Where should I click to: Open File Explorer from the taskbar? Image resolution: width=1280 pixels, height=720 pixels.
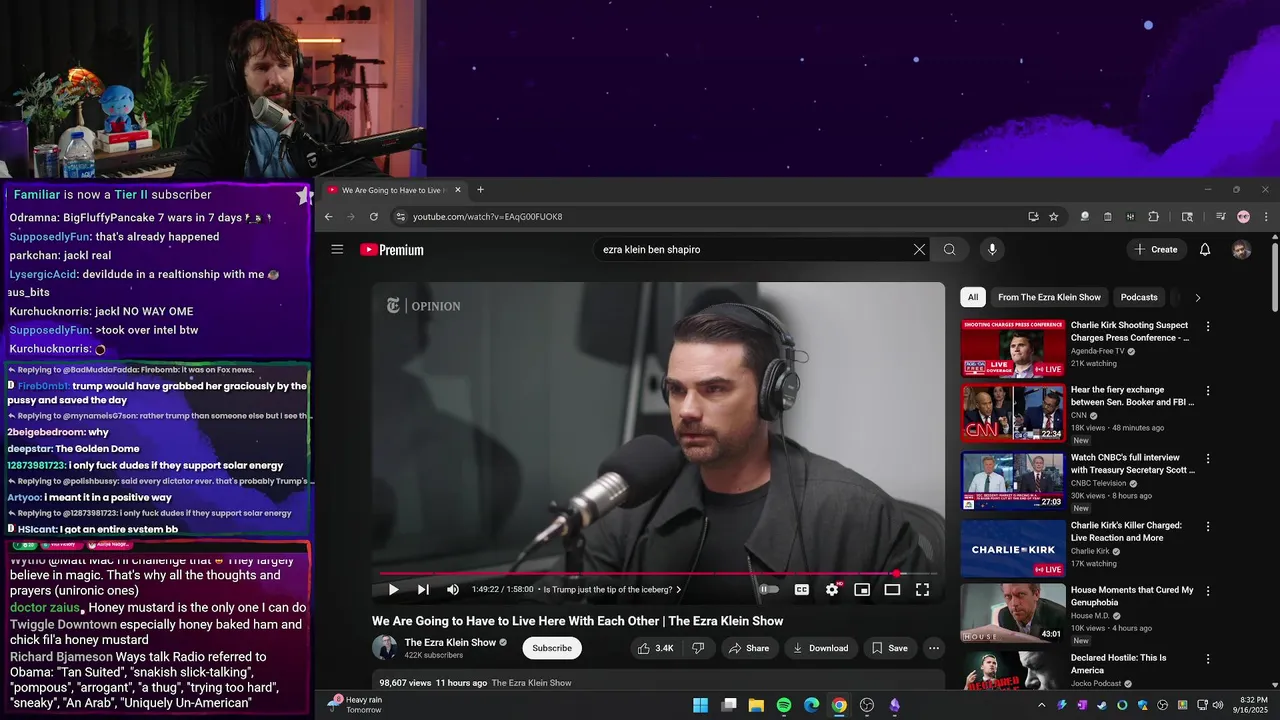757,705
